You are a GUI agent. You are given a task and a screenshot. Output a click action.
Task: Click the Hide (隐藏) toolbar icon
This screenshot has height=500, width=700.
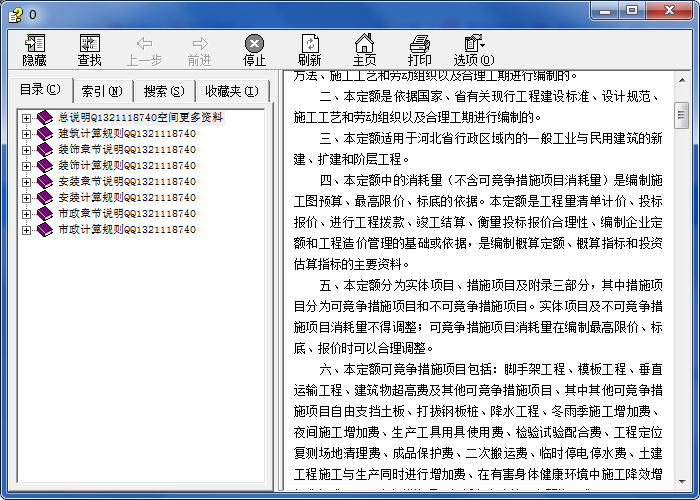[x=34, y=44]
